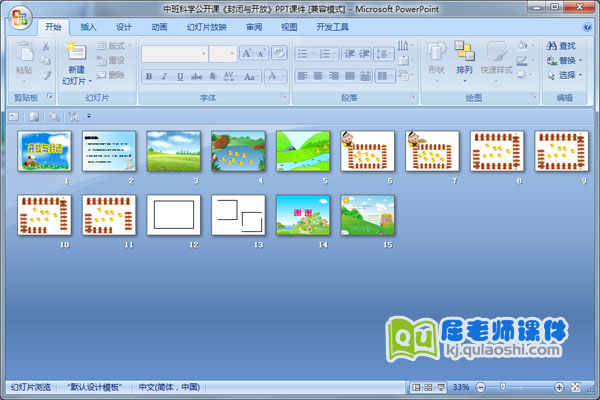Click the Reset slide button

111,60
